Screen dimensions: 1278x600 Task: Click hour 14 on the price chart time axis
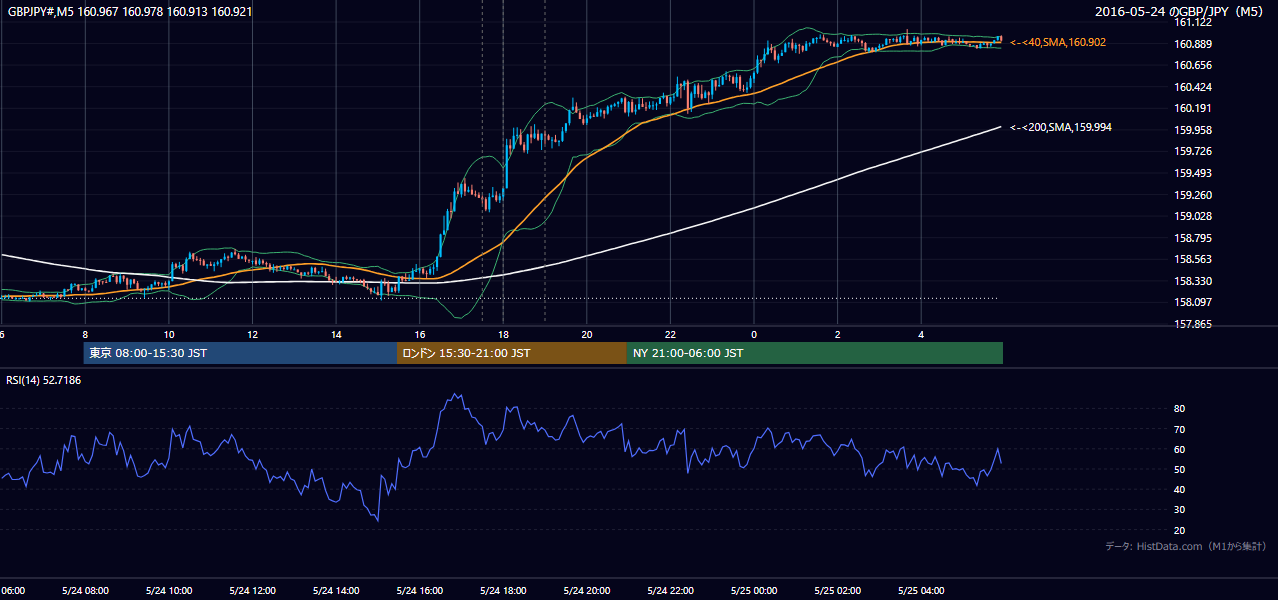coord(336,335)
